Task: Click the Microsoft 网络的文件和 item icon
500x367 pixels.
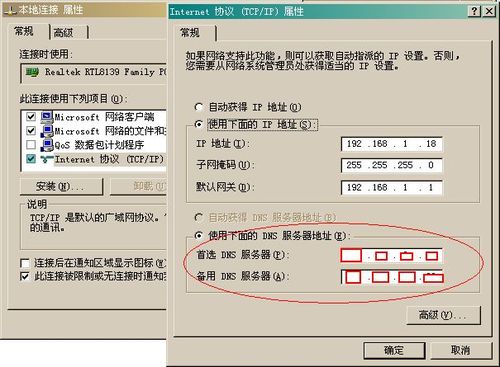Action: [47, 131]
